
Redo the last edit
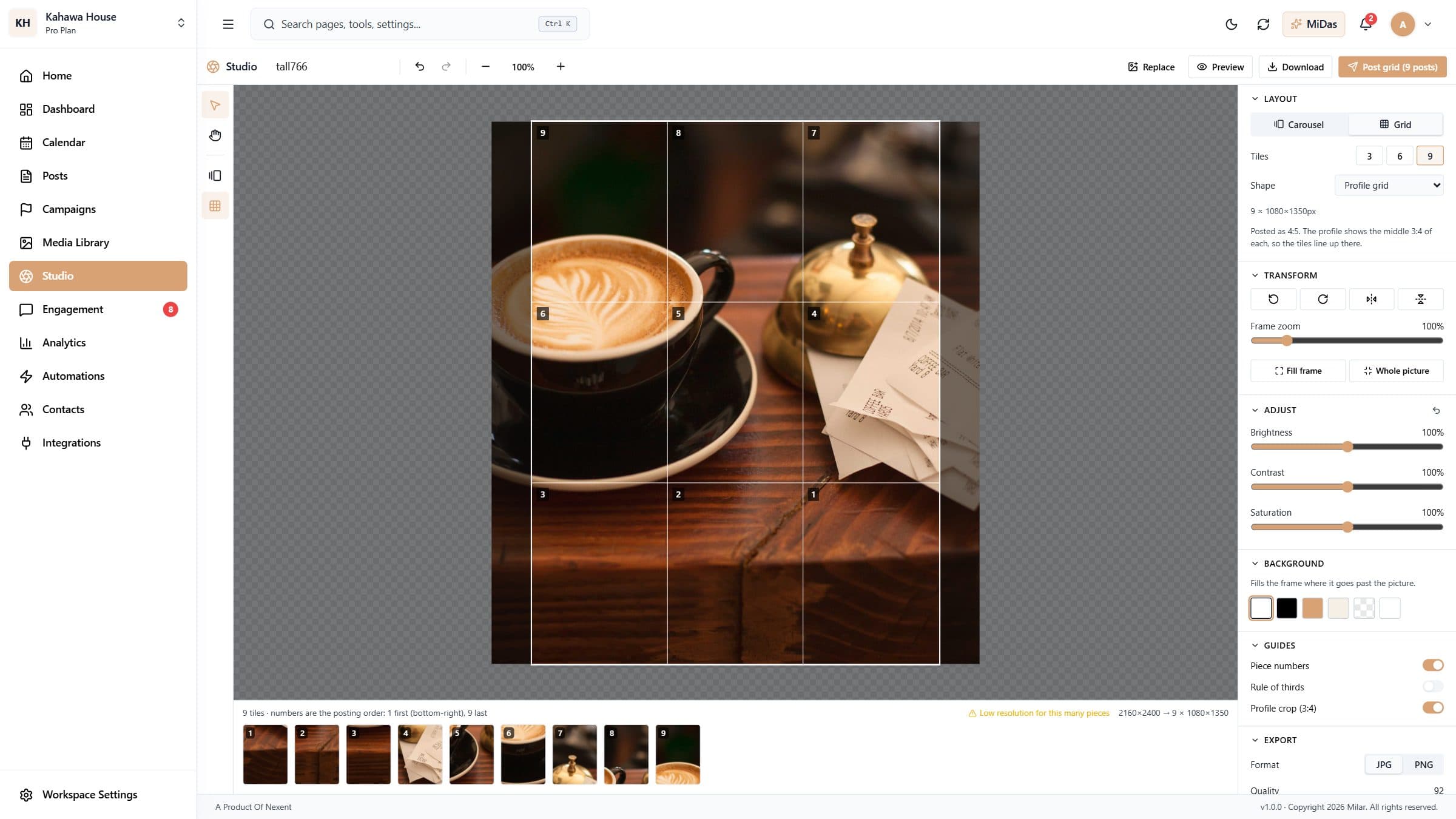(x=446, y=67)
